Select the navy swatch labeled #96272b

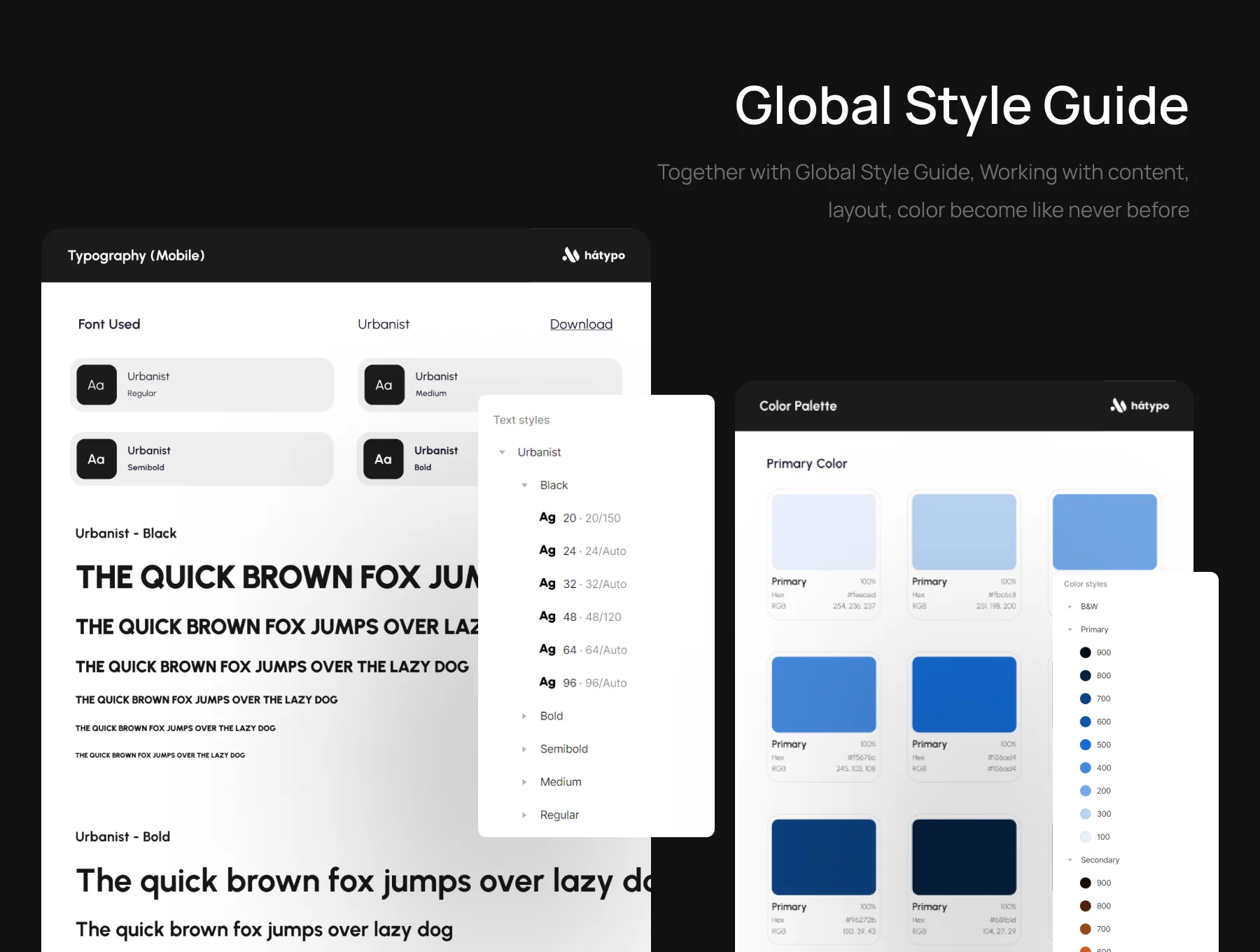point(824,857)
